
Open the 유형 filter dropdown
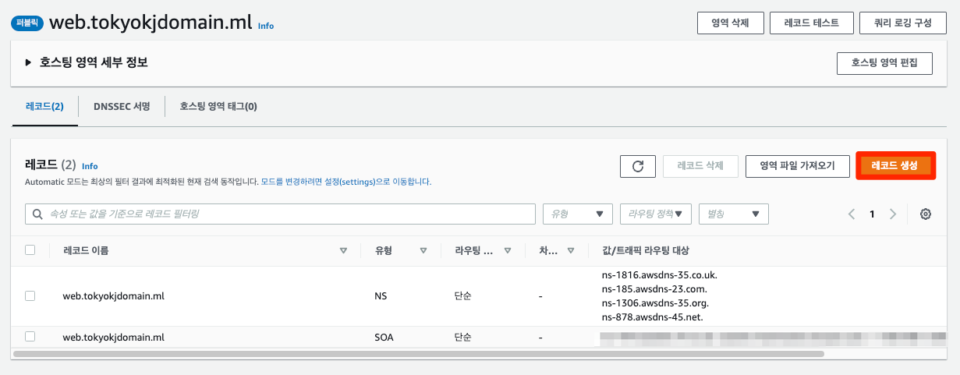click(577, 214)
